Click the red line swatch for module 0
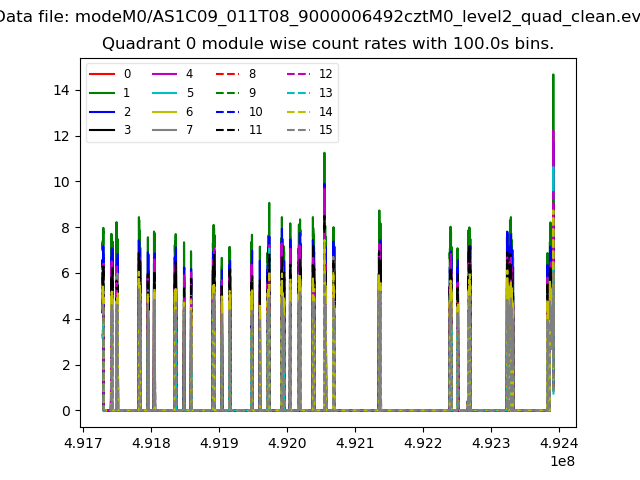640x480 pixels. click(x=103, y=74)
